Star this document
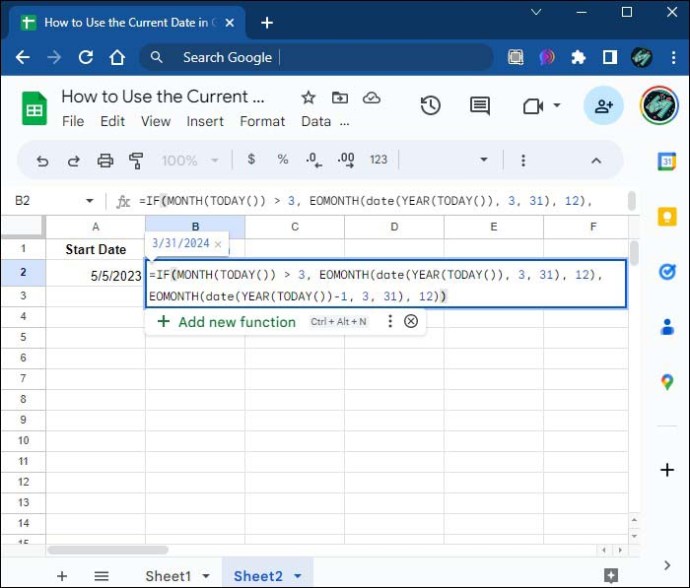The image size is (690, 588). click(x=308, y=97)
